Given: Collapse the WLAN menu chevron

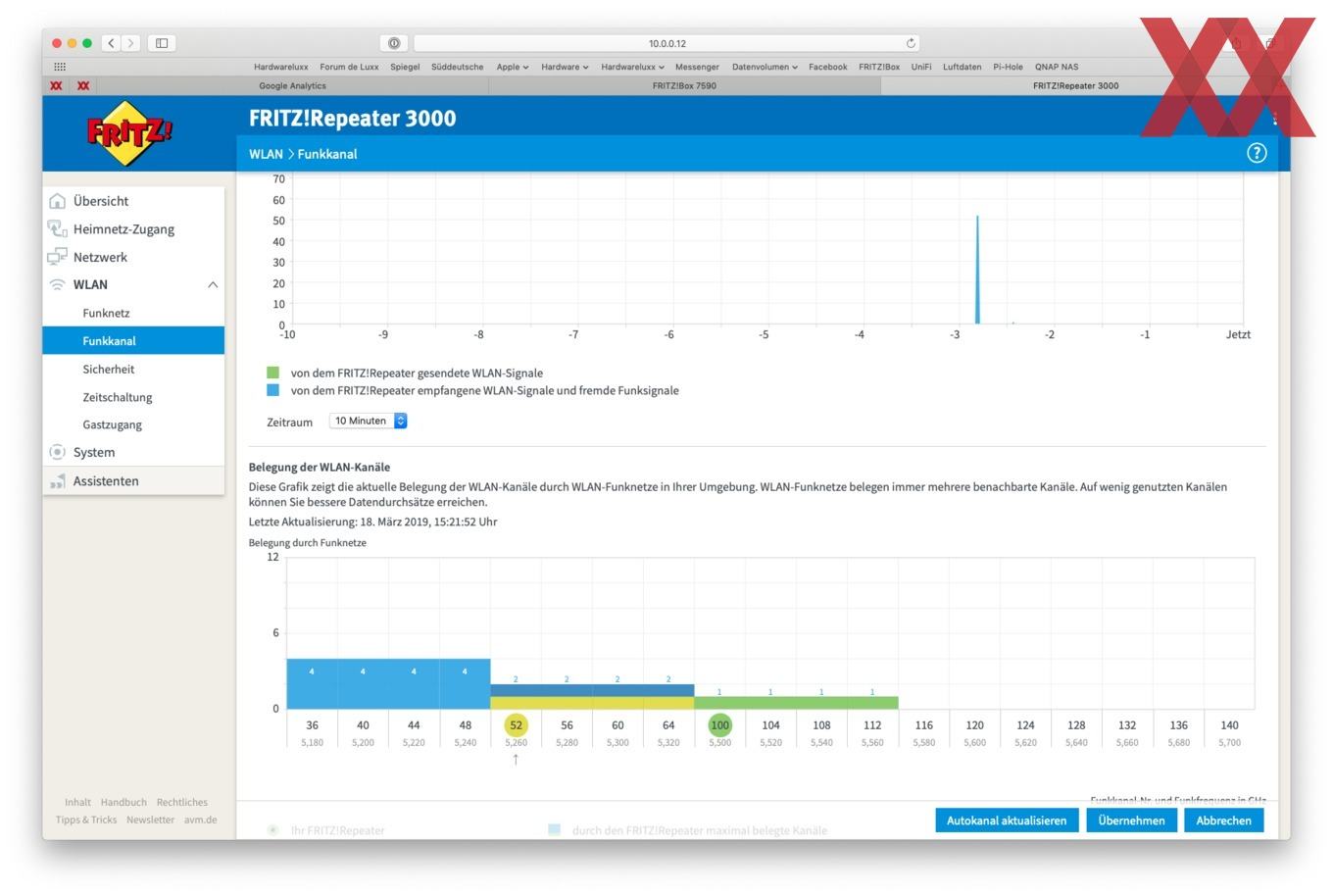Looking at the screenshot, I should click(213, 284).
